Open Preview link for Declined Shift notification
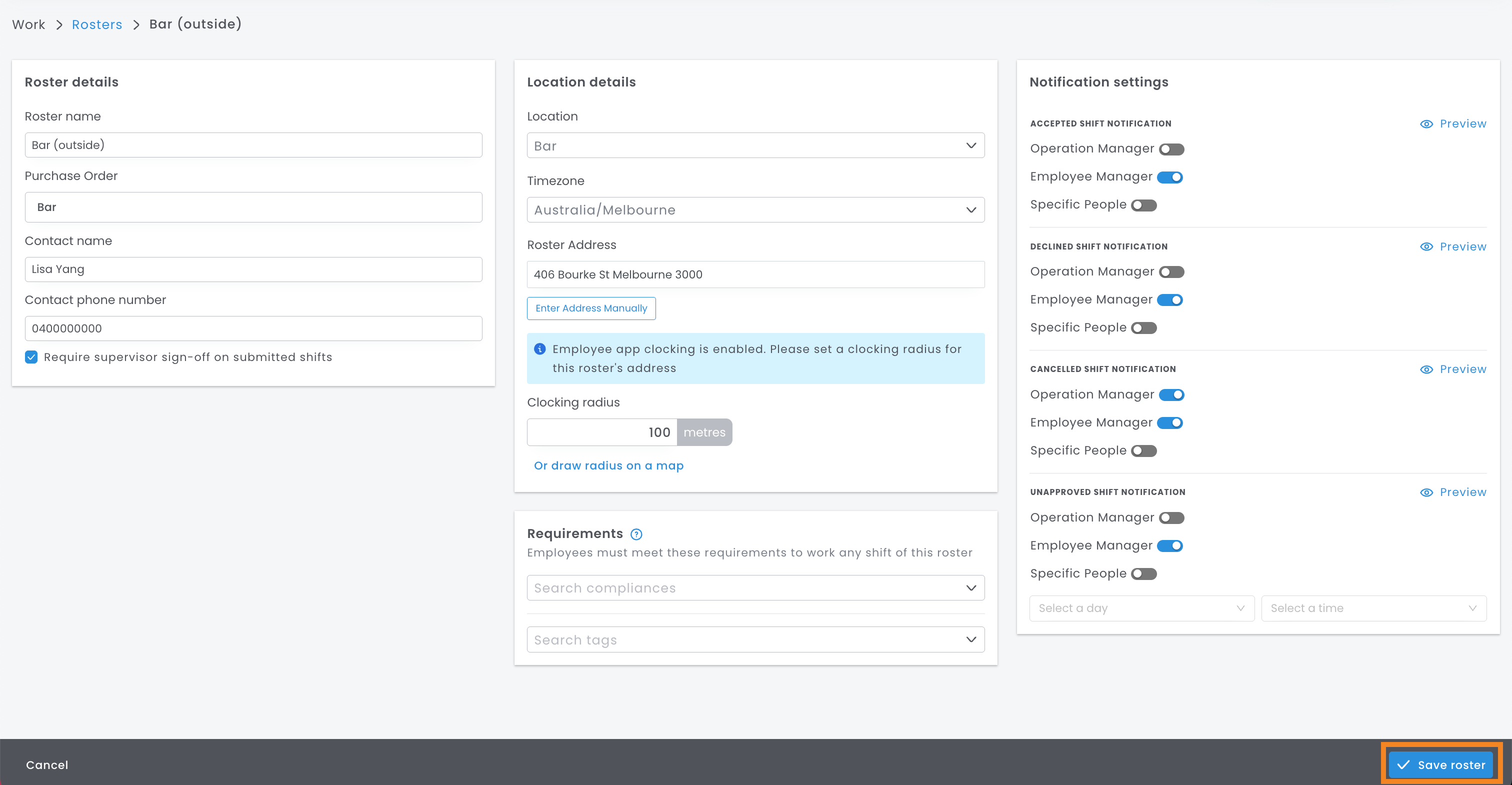Viewport: 1512px width, 785px height. point(1462,246)
